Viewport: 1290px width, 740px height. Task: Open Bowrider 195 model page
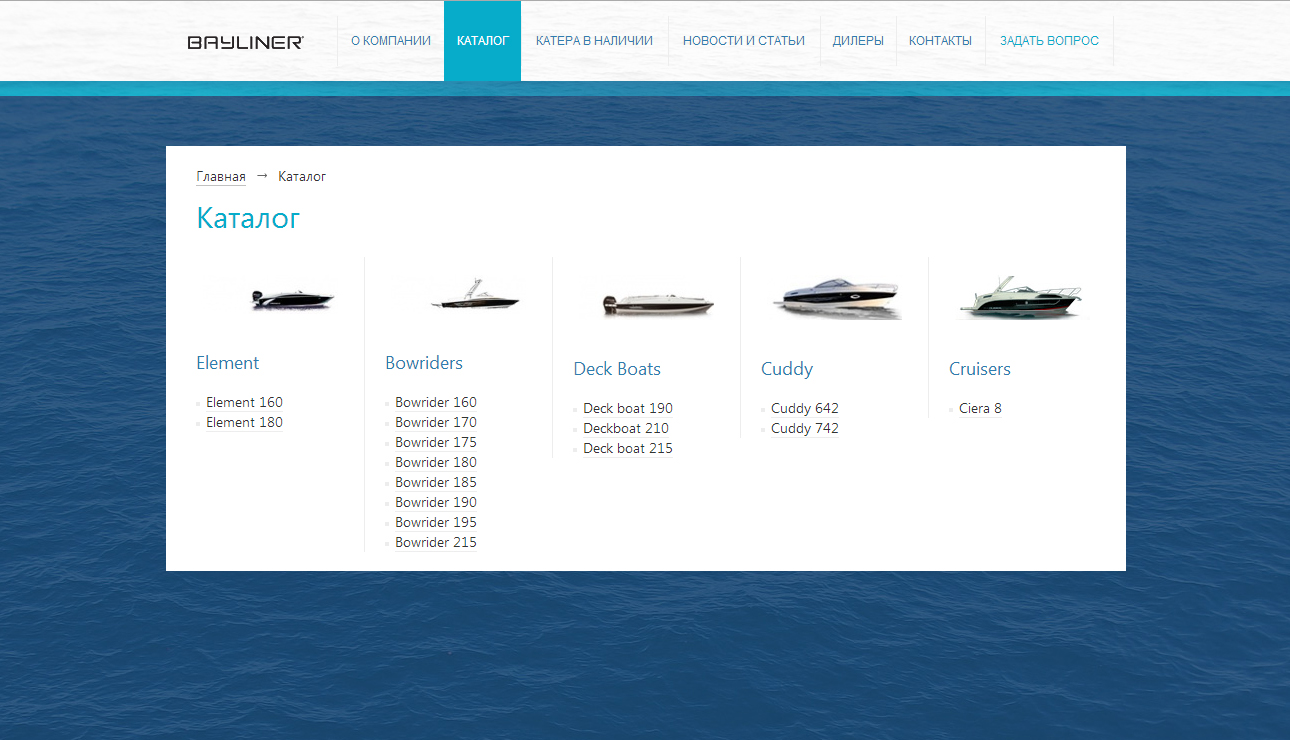coord(436,523)
